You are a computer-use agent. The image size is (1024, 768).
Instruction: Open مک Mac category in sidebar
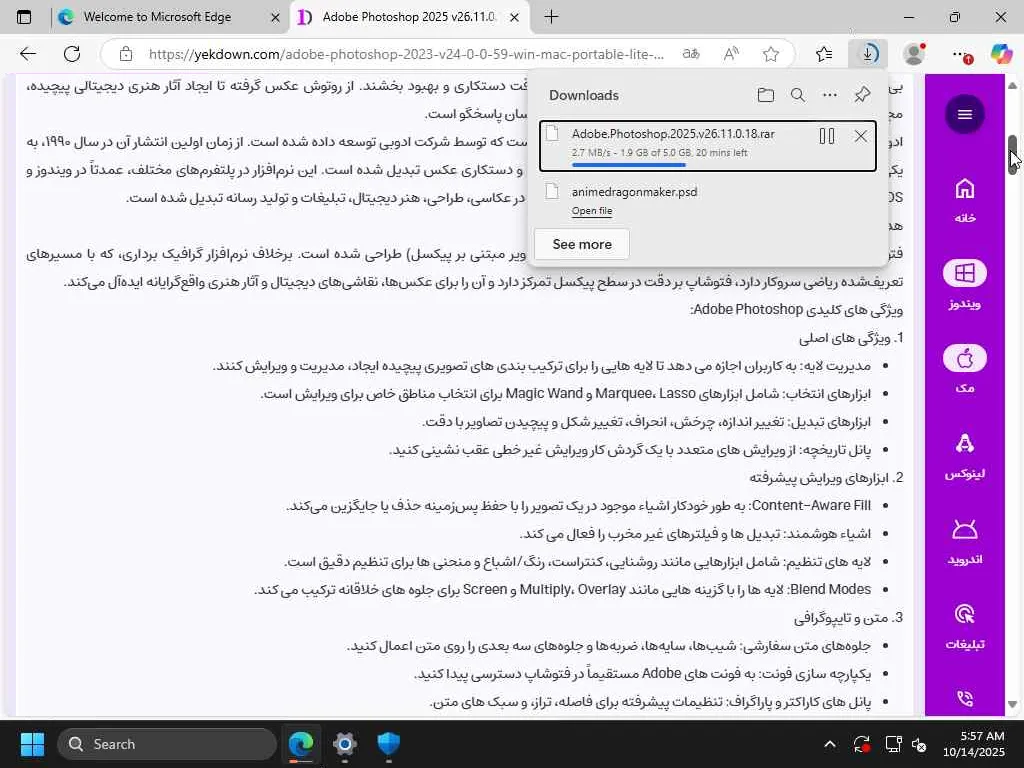pos(965,370)
